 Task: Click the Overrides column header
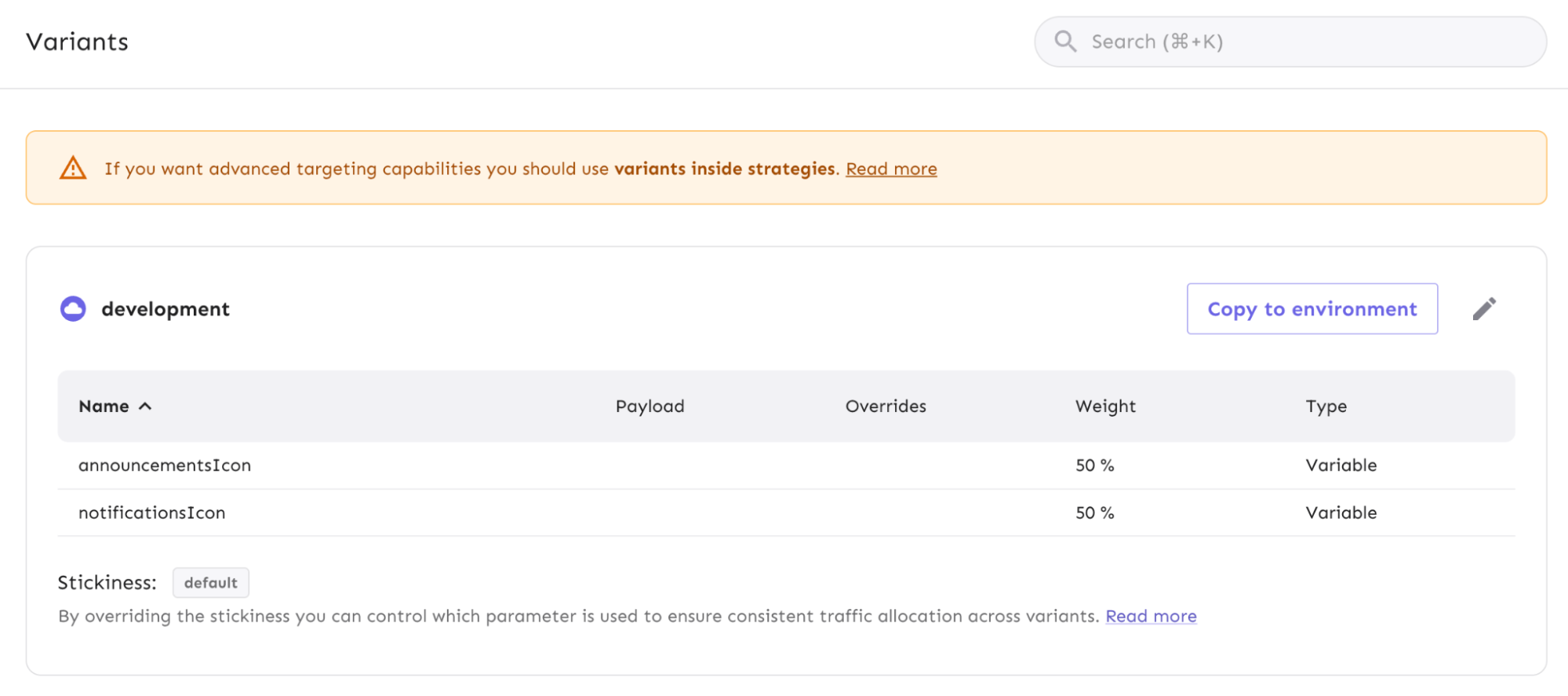pyautogui.click(x=886, y=406)
